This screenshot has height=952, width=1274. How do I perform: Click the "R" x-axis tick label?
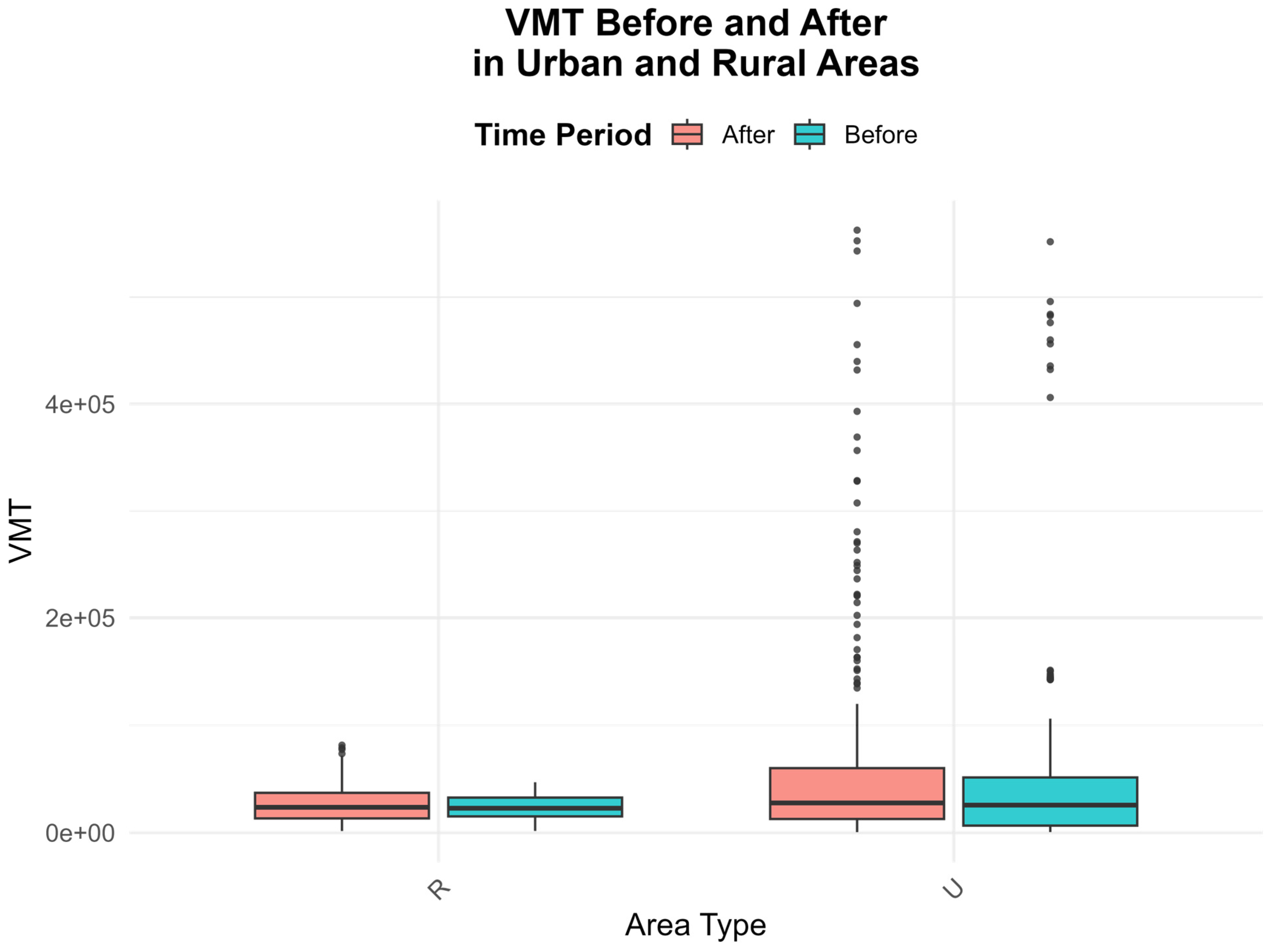tap(439, 889)
